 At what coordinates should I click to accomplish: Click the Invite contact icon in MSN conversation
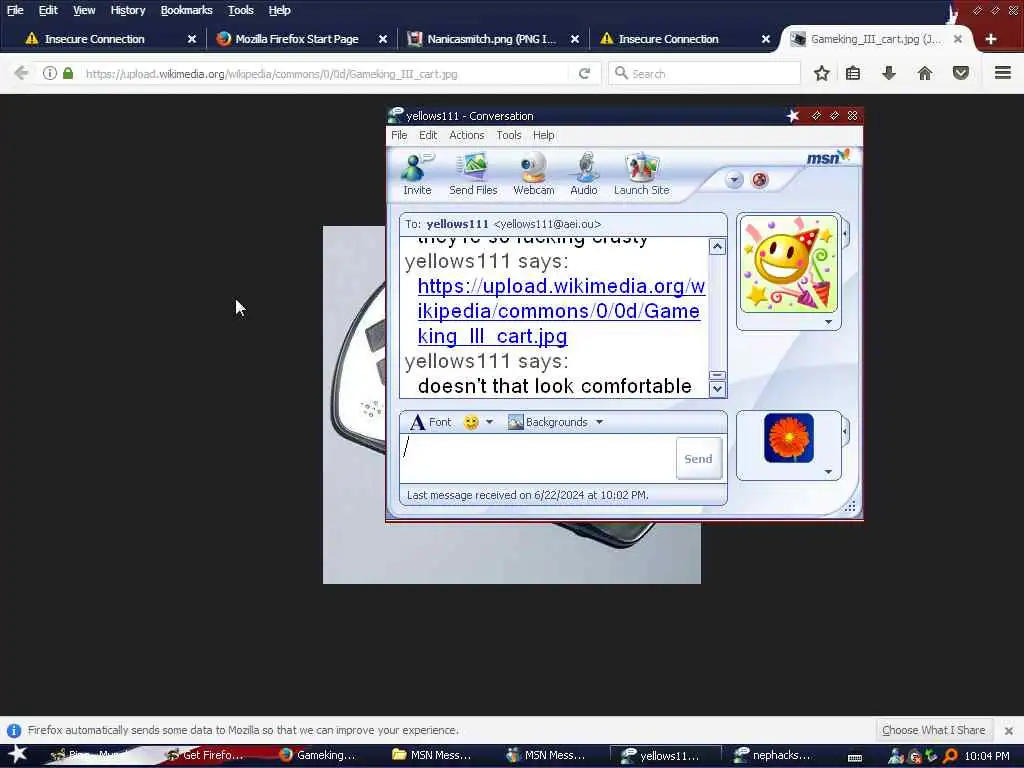pyautogui.click(x=417, y=174)
